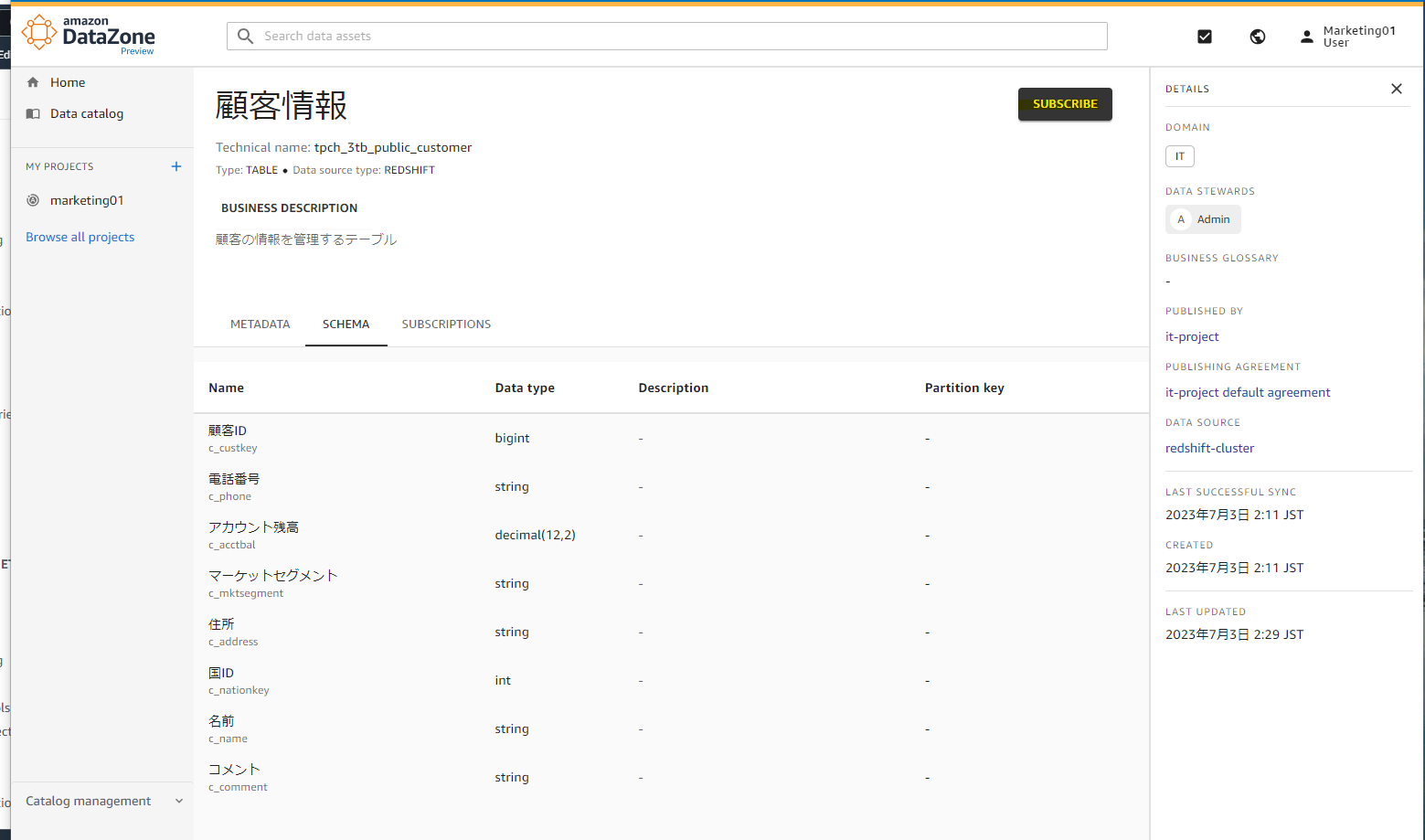This screenshot has width=1425, height=840.
Task: Close the Details panel
Action: tap(1397, 89)
